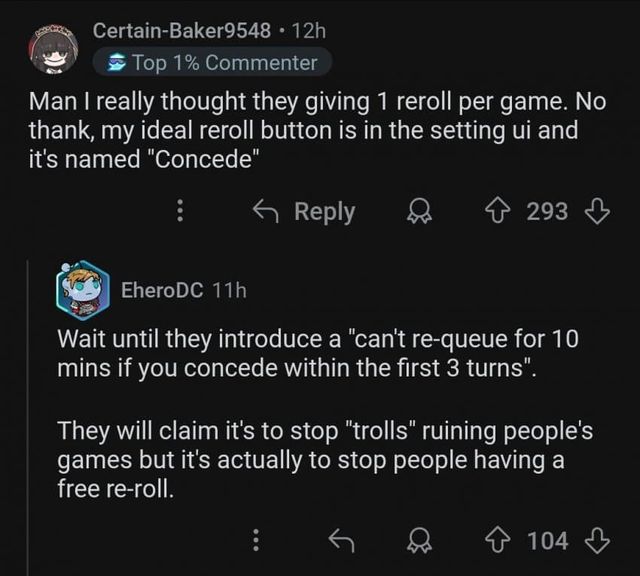The image size is (640, 576).
Task: Click the 104 vote count
Action: coord(548,541)
